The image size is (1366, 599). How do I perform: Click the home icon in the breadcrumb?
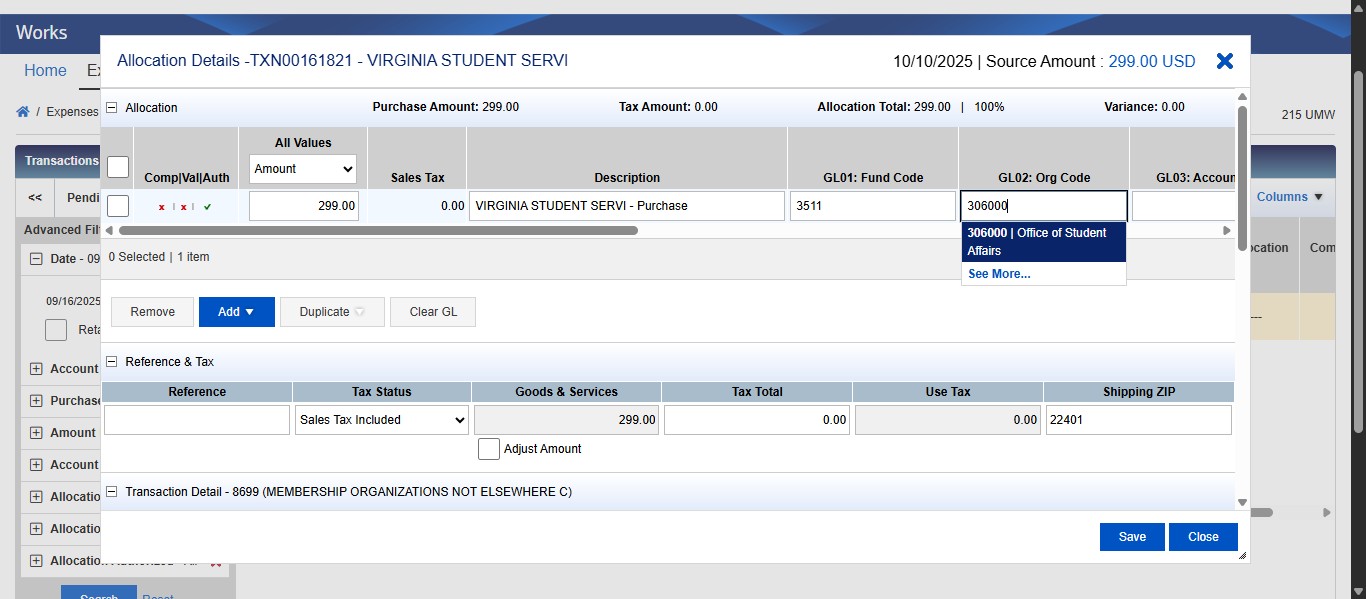22,112
